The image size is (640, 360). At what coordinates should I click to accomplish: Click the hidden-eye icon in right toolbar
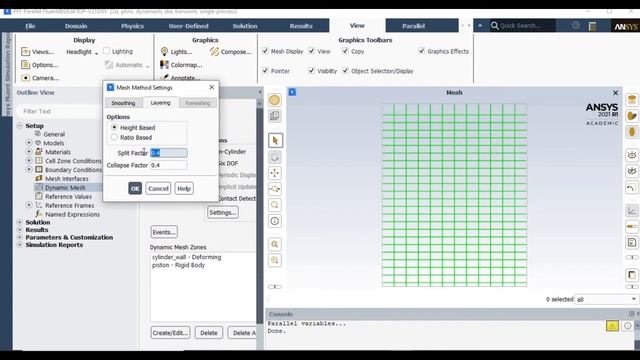pyautogui.click(x=632, y=171)
